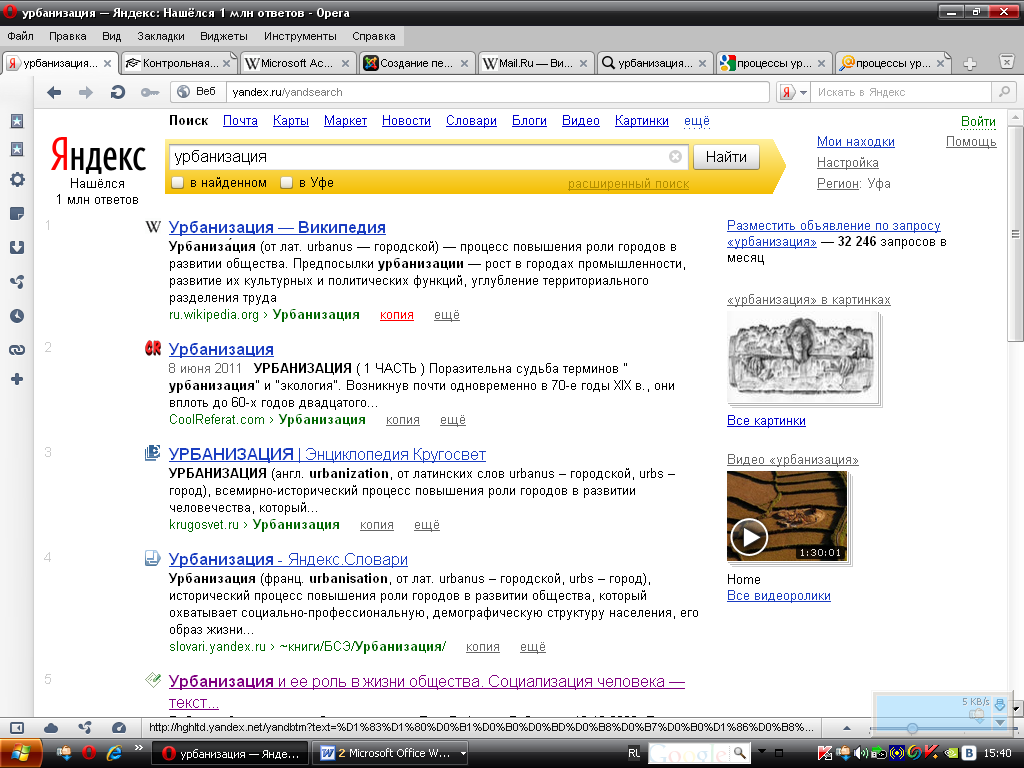1024x768 pixels.
Task: Open the Notes panel icon in sidebar
Action: click(17, 214)
